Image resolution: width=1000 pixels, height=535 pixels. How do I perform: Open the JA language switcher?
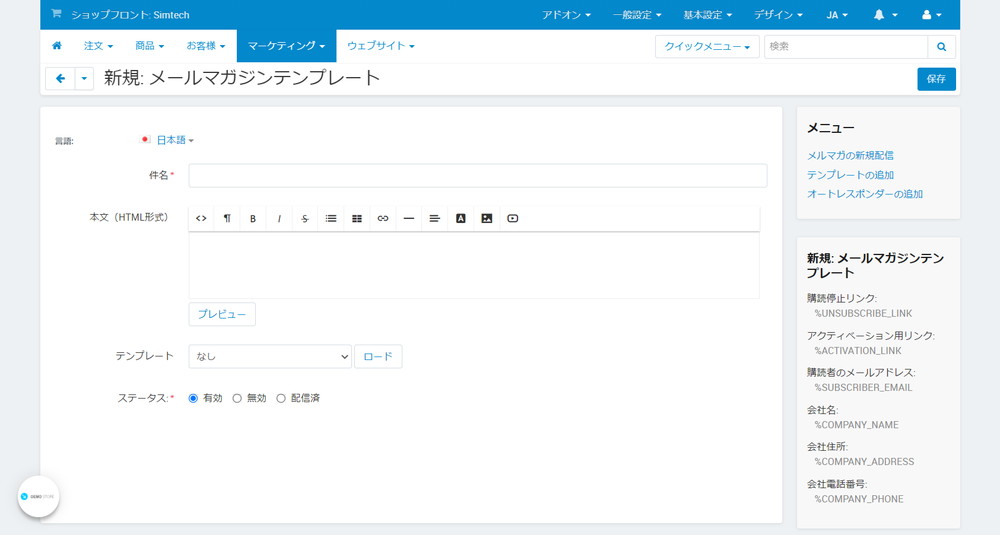pos(837,15)
